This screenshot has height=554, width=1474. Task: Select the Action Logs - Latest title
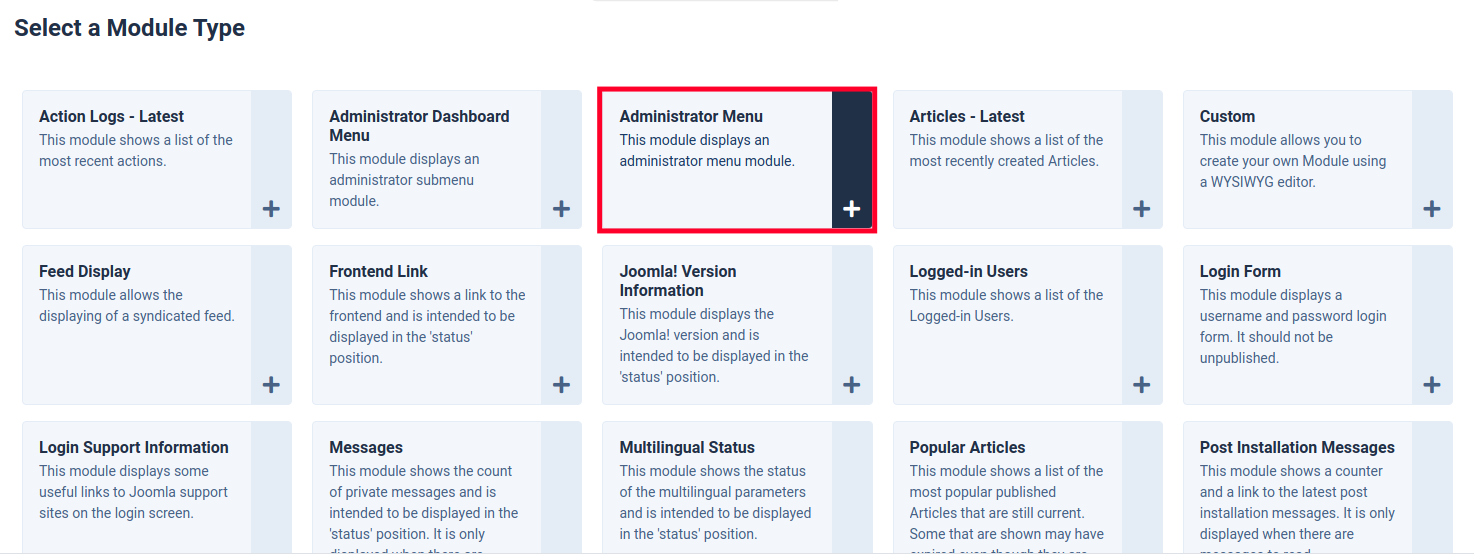pos(111,116)
